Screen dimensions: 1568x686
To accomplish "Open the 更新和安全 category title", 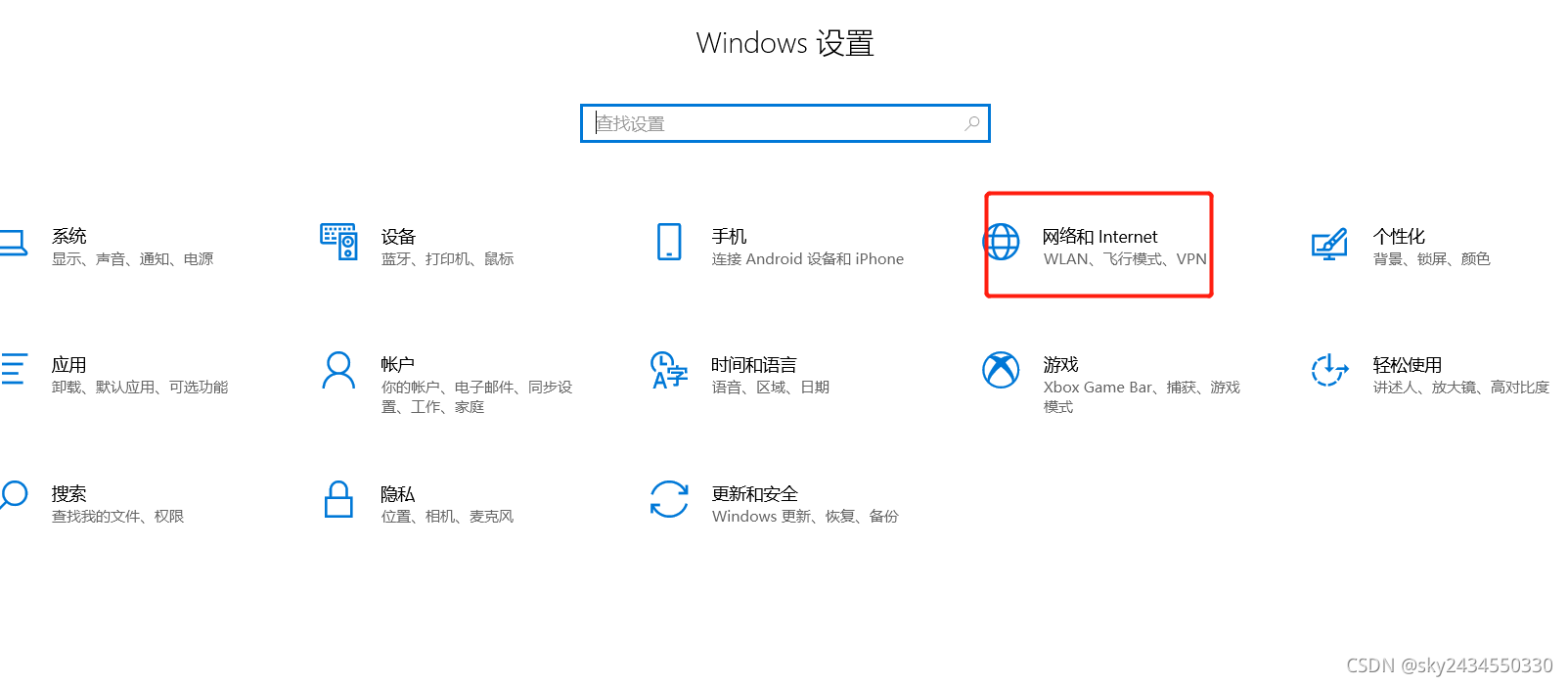I will tap(755, 494).
